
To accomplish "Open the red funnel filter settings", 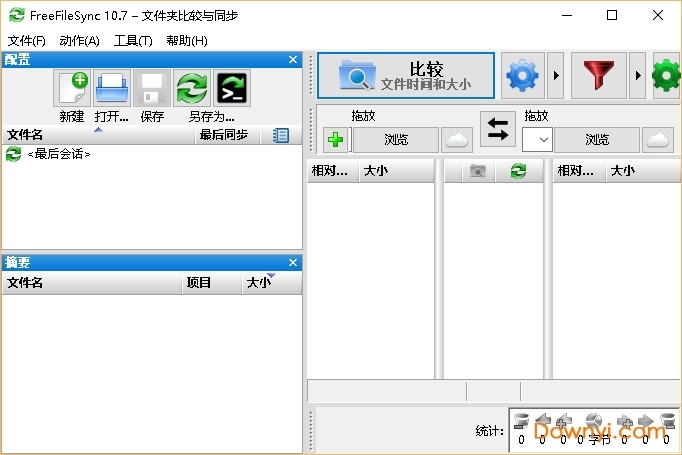I will point(598,76).
